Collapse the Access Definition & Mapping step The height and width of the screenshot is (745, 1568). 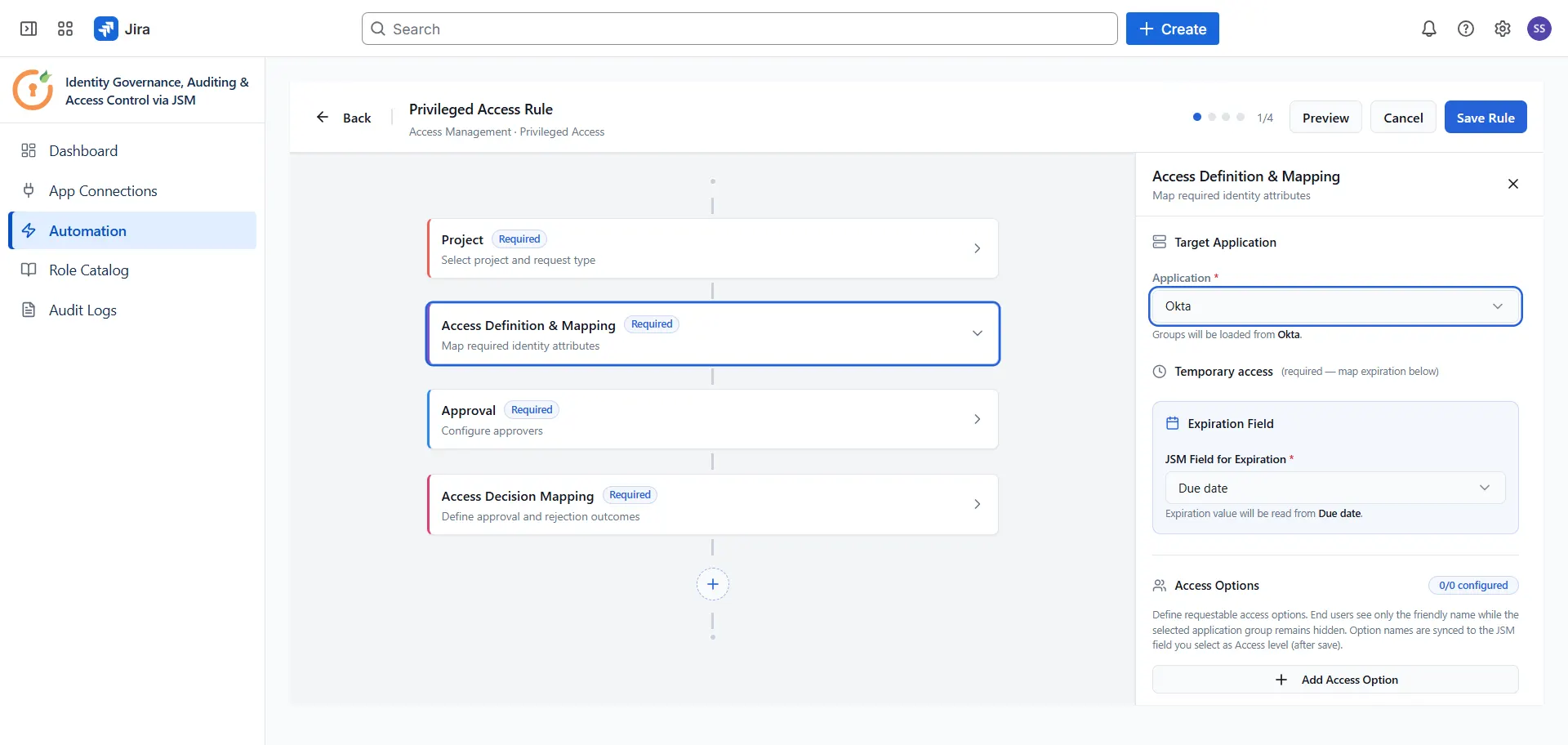[x=978, y=333]
